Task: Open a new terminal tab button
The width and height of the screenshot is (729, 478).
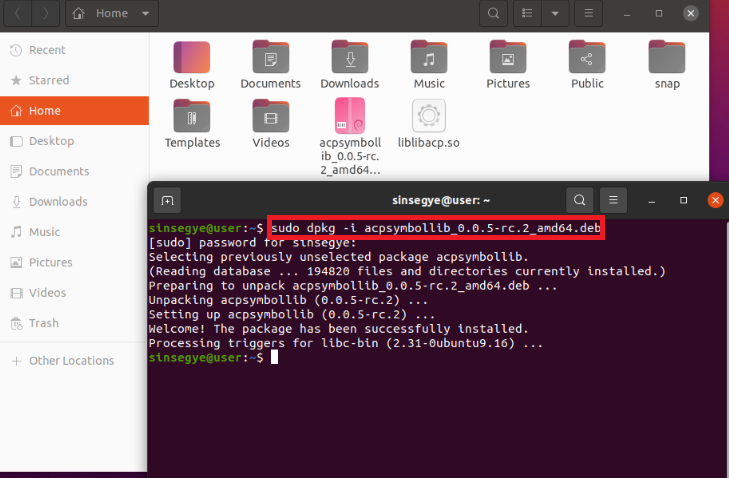Action: 167,200
